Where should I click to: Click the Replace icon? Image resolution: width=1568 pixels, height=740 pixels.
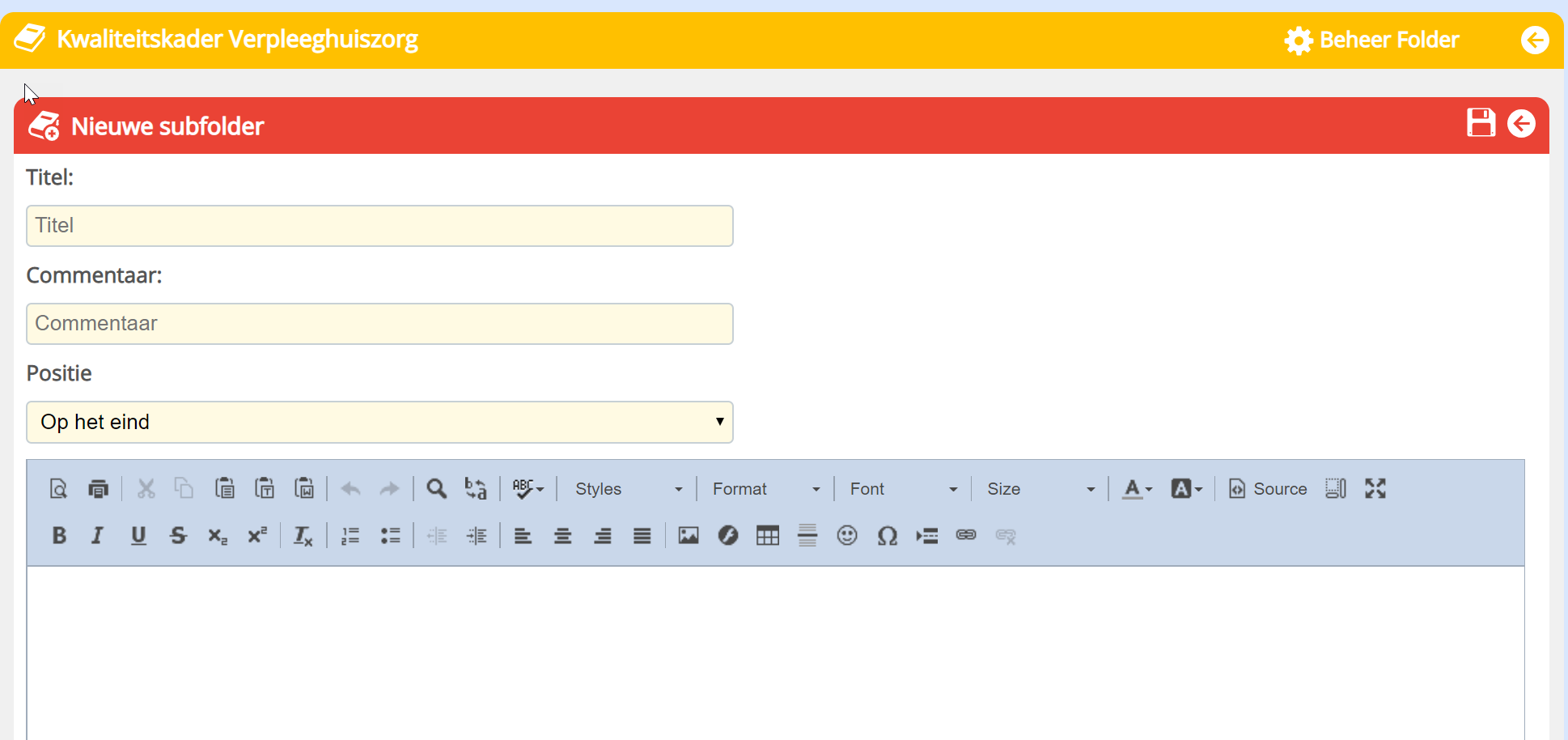coord(476,489)
